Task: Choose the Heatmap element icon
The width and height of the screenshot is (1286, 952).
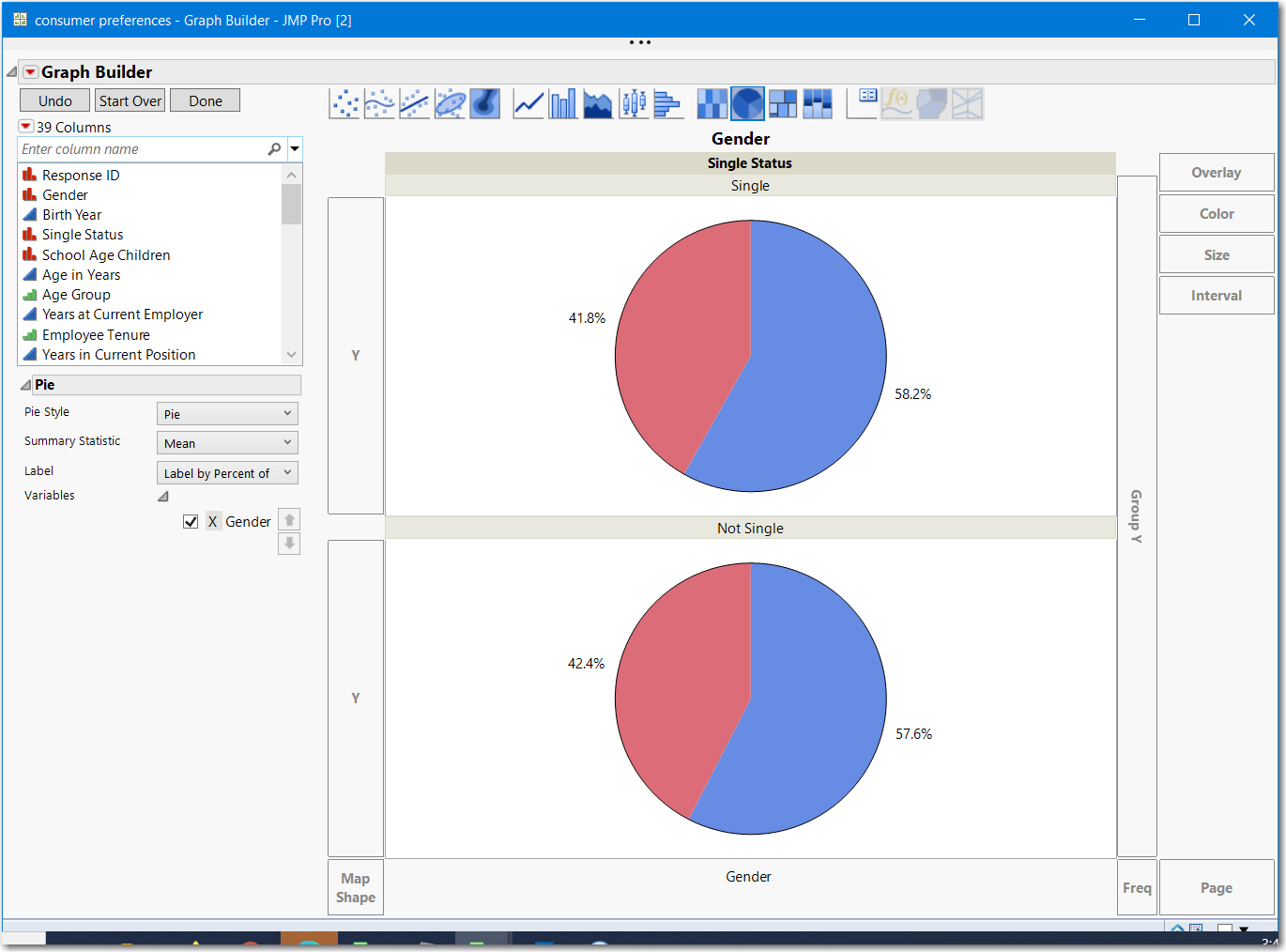Action: 711,103
